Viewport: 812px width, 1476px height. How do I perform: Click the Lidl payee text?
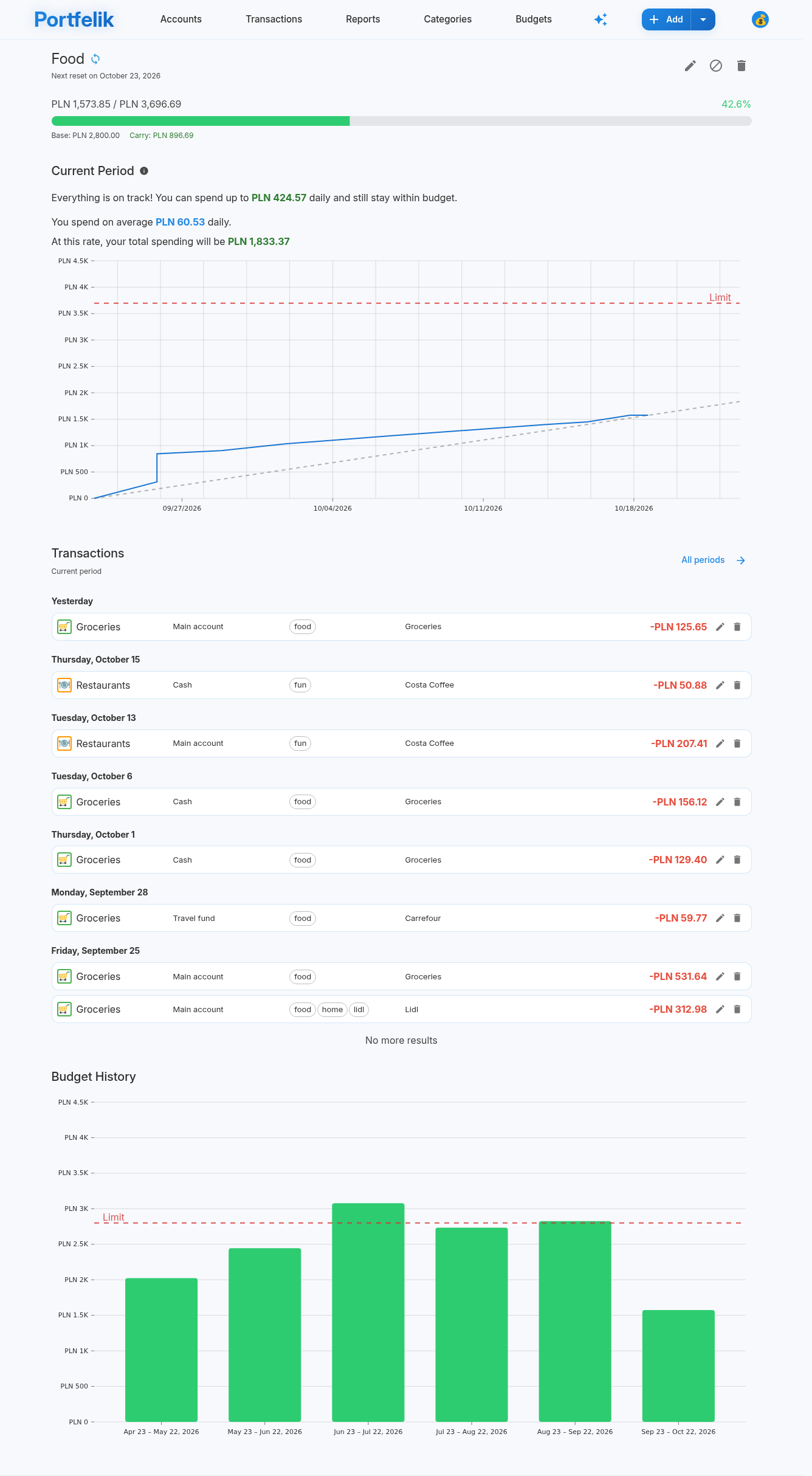(411, 1009)
